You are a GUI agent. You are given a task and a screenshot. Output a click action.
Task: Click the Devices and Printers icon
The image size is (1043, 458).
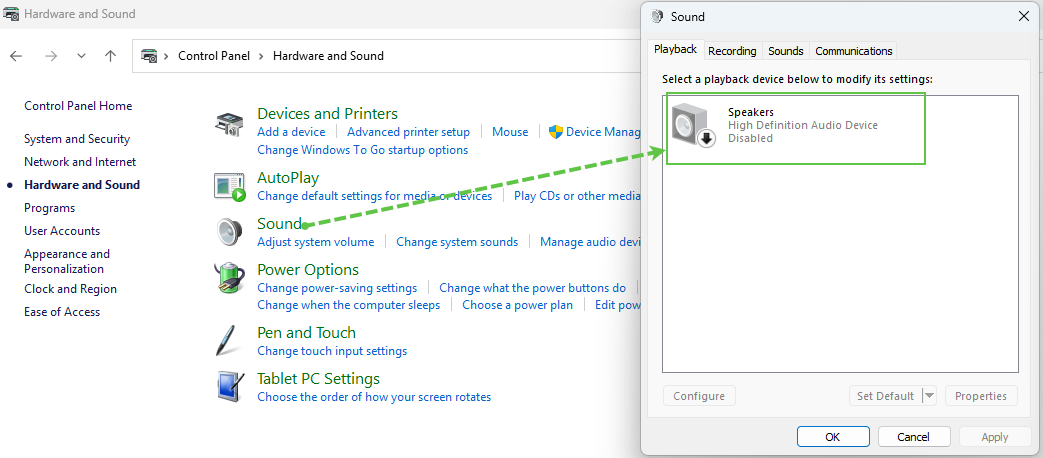click(229, 125)
